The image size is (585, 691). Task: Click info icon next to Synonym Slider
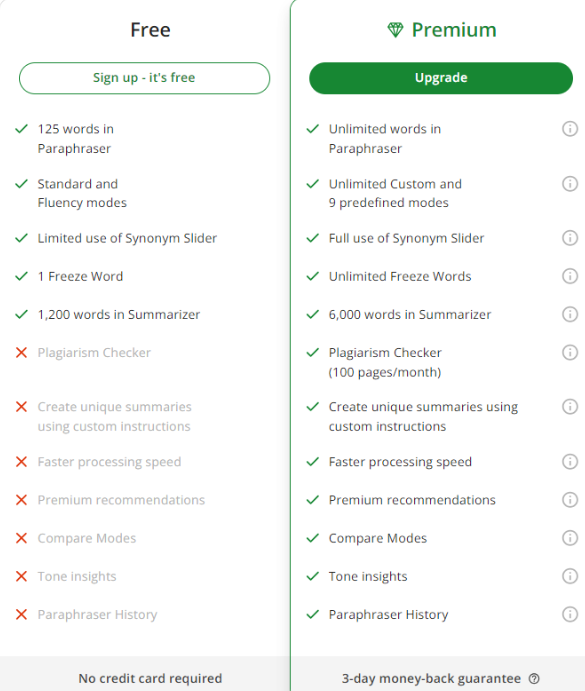570,238
